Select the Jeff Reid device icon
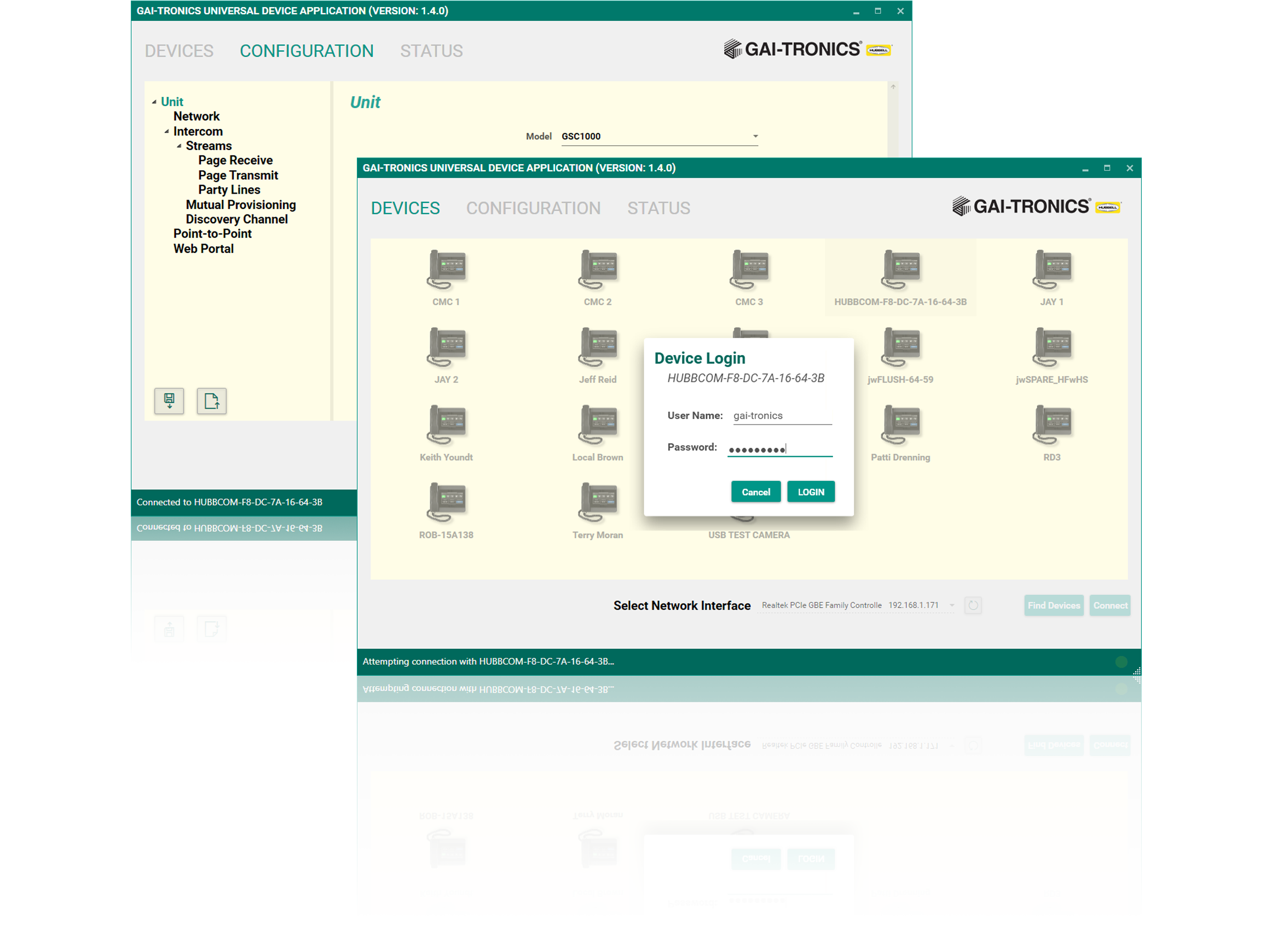Viewport: 1266px width, 952px height. (x=598, y=348)
